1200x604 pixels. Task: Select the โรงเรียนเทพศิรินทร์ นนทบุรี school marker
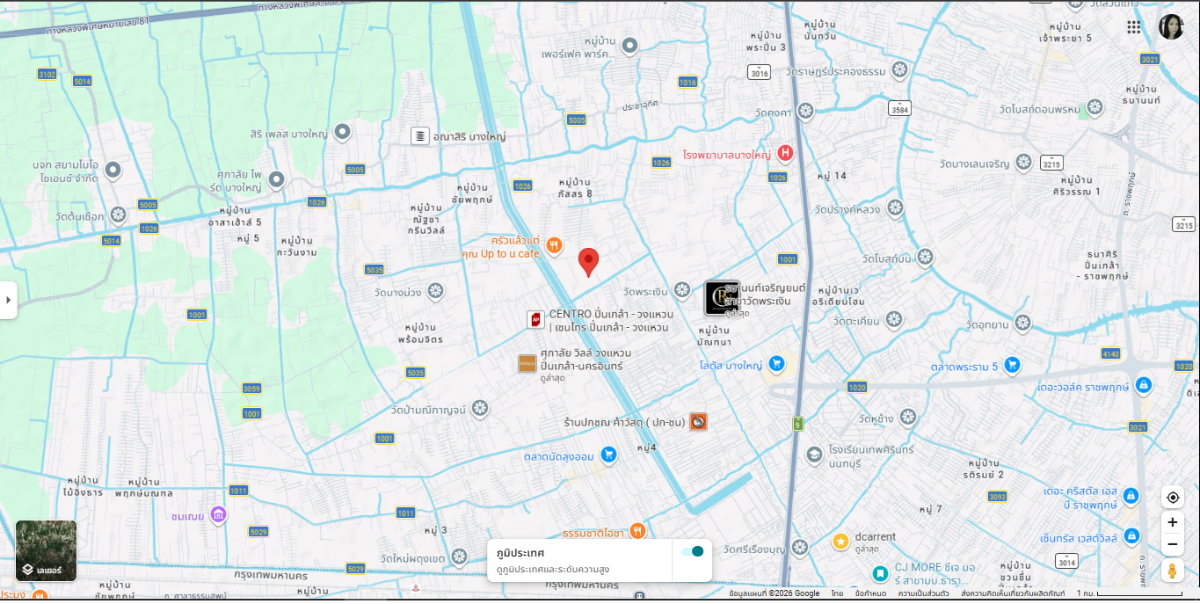point(814,456)
